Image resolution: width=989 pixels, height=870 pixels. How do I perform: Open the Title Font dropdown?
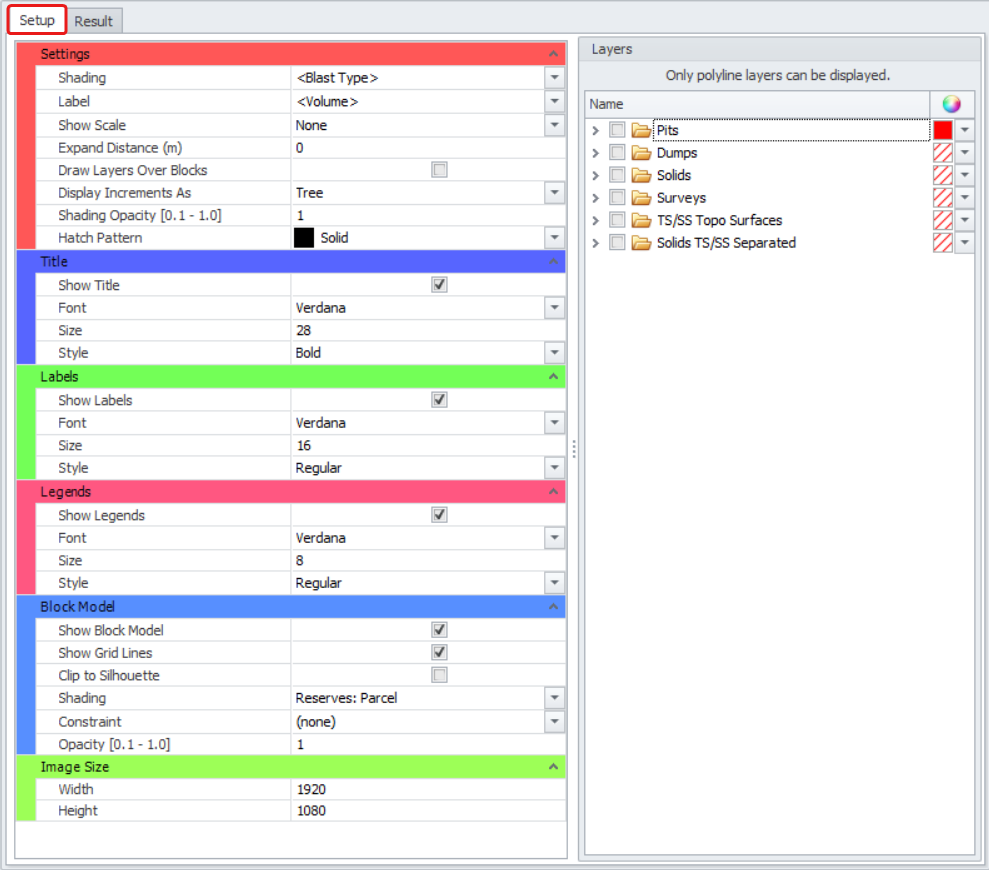(x=554, y=308)
